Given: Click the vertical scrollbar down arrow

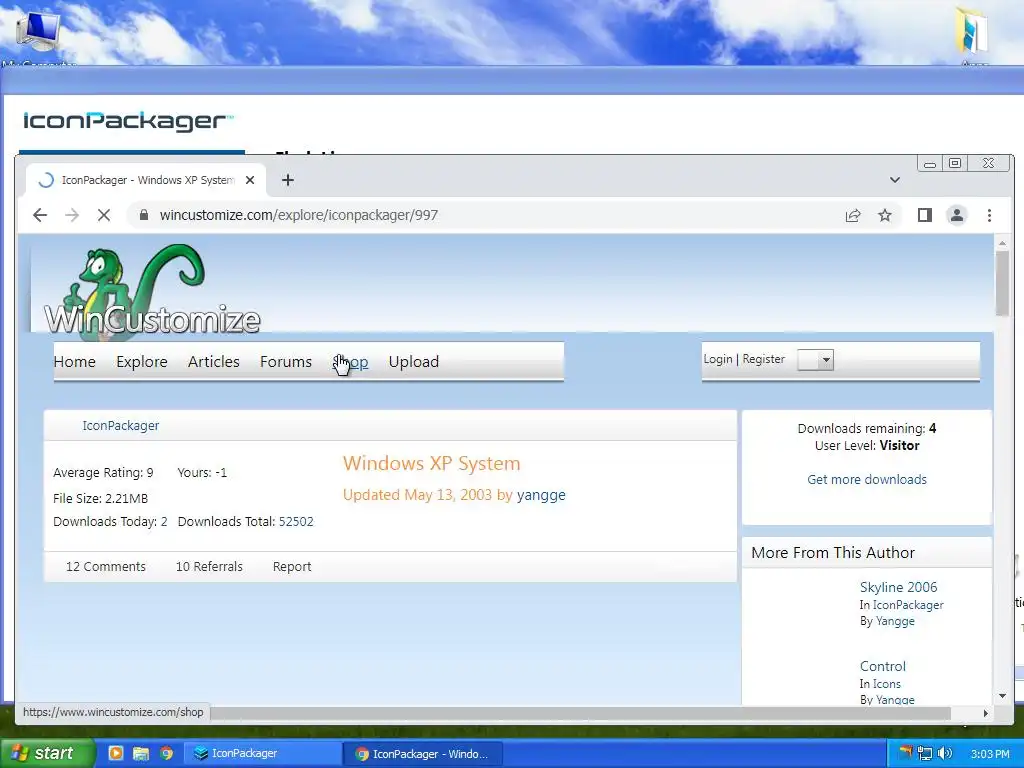Looking at the screenshot, I should (1002, 696).
